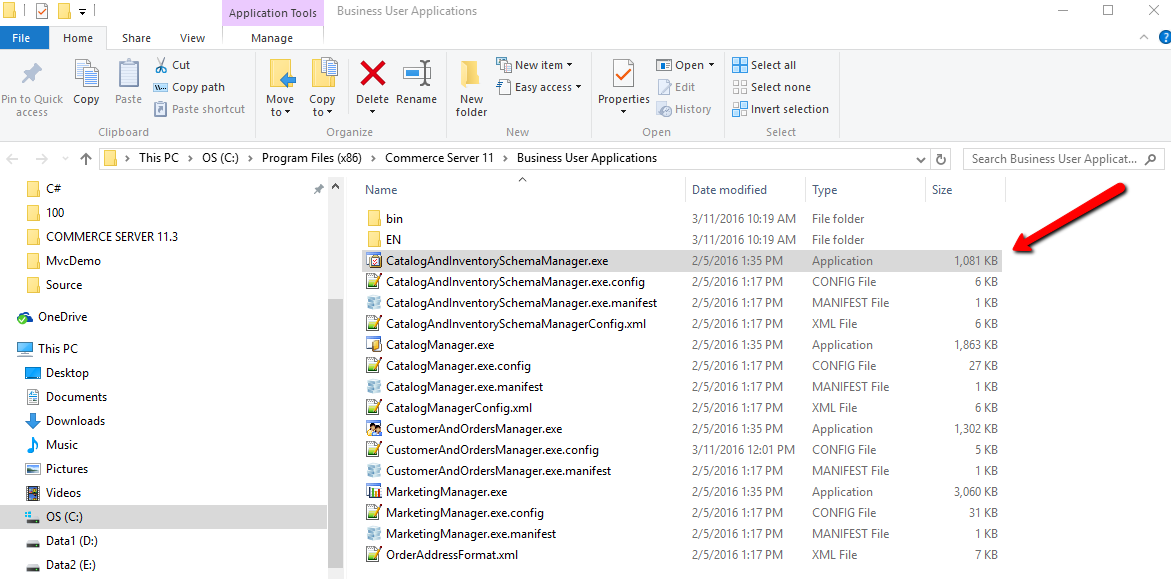Click the Cut scissors command
The width and height of the screenshot is (1171, 579).
click(x=173, y=65)
